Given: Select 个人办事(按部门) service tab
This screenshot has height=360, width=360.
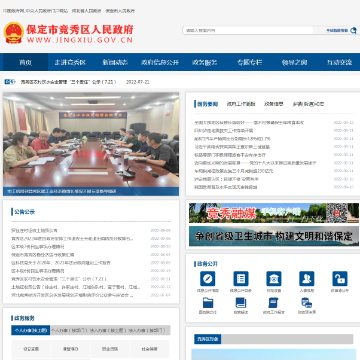Looking at the screenshot, I should 69,330.
